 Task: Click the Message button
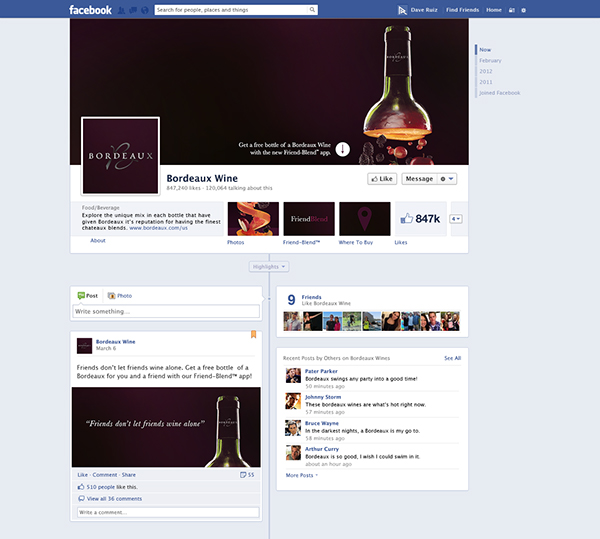419,179
